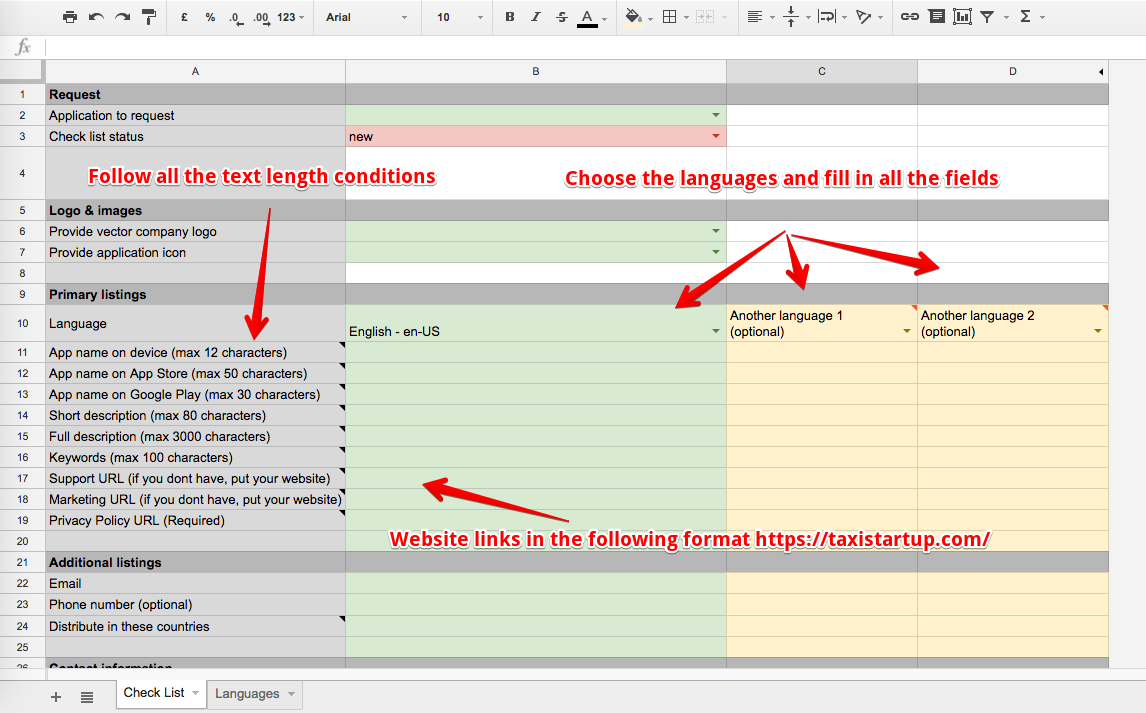Undo the last action
Viewport: 1146px width, 713px height.
point(96,17)
